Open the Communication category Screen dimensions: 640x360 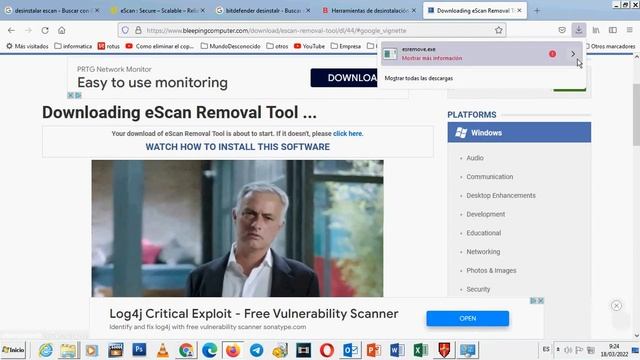[x=489, y=176]
